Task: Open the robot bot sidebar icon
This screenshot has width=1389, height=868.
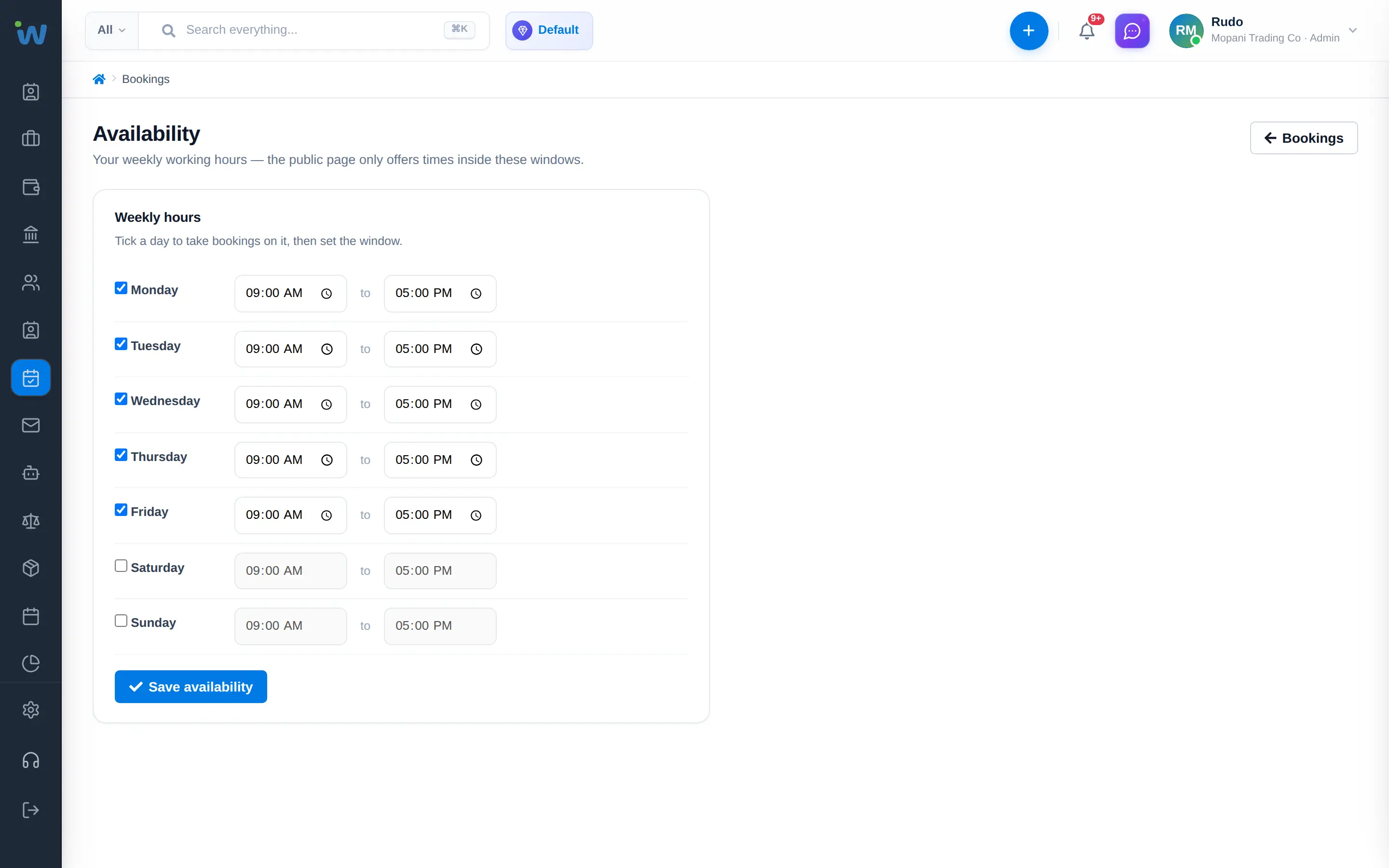Action: coord(31,473)
